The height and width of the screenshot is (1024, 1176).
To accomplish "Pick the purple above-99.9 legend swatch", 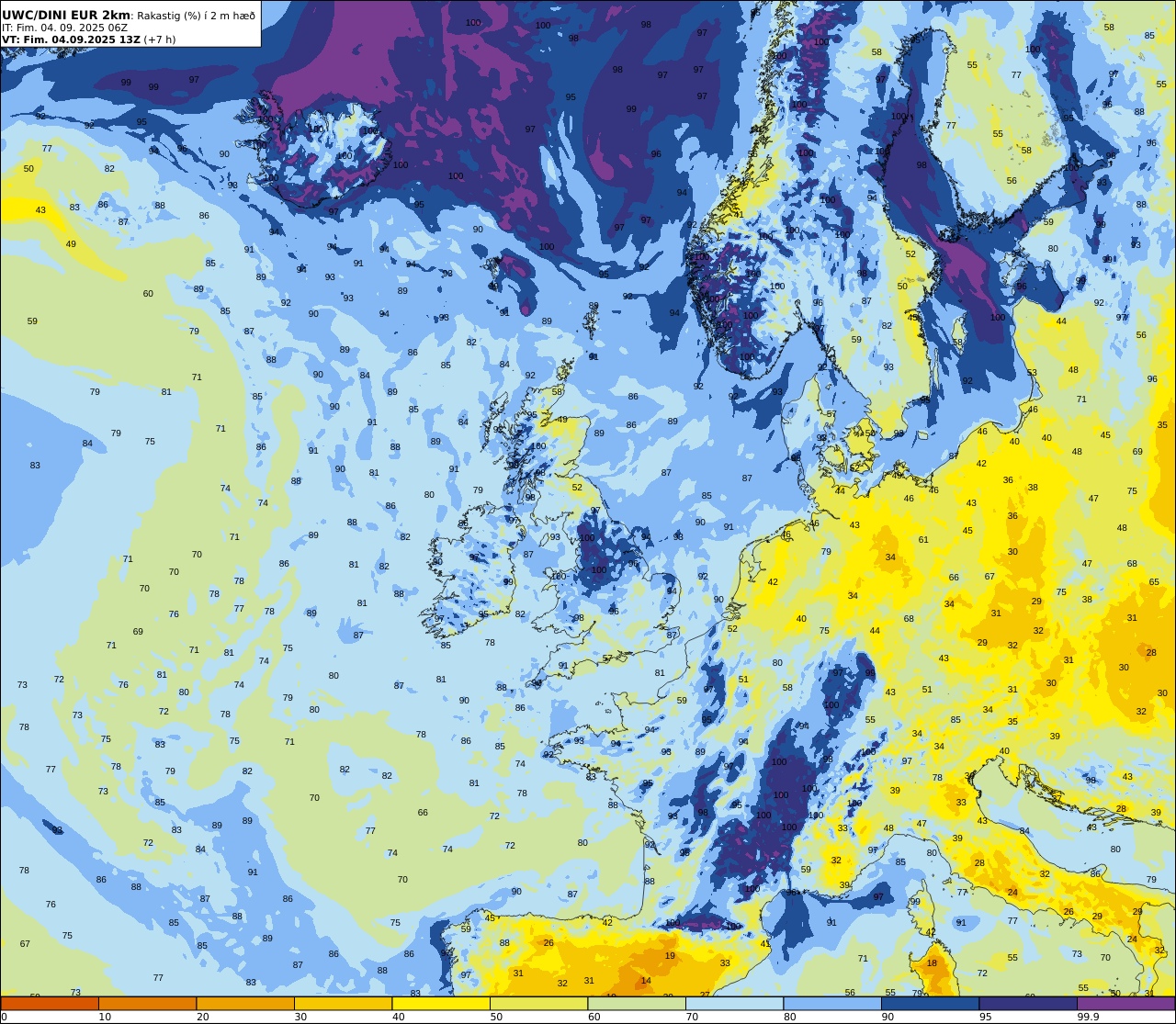I will tap(1125, 1004).
